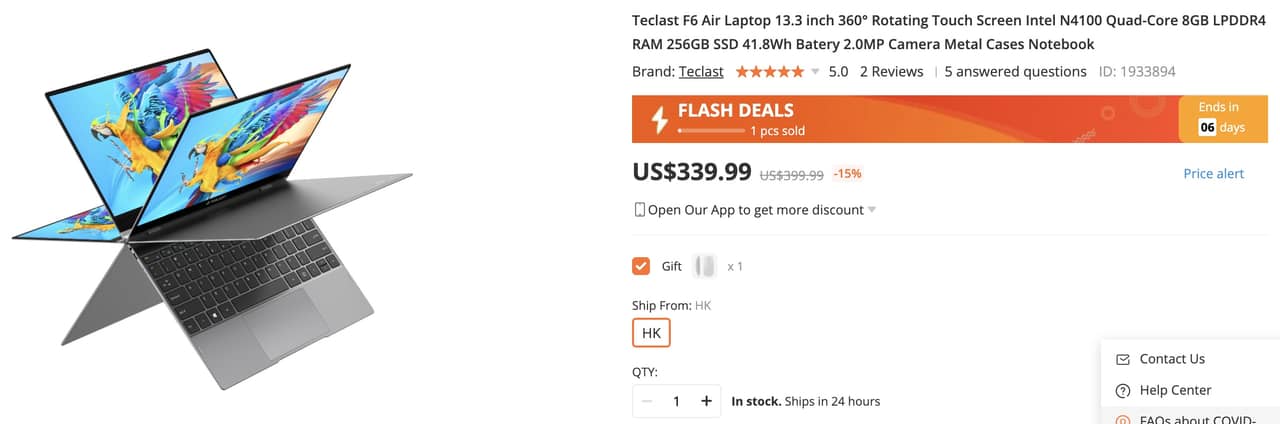This screenshot has height=424, width=1280.
Task: Click the Contact Us envelope icon
Action: coord(1122,359)
